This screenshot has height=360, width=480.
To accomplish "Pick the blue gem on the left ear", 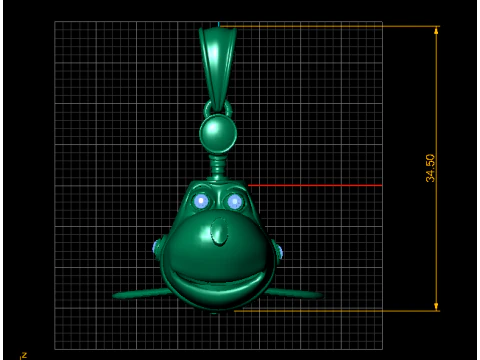I will (155, 247).
